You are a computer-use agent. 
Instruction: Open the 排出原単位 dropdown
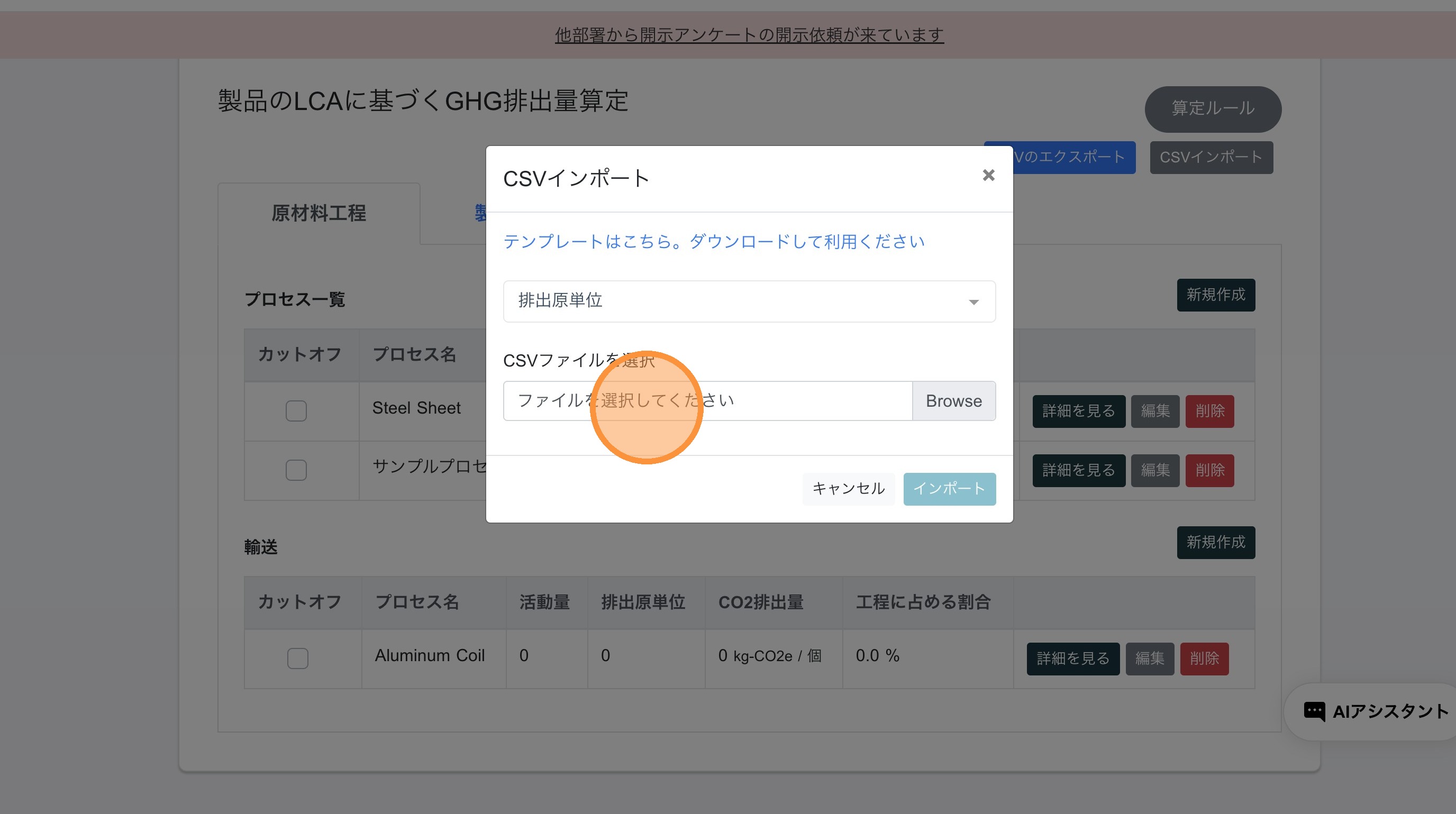click(x=749, y=301)
